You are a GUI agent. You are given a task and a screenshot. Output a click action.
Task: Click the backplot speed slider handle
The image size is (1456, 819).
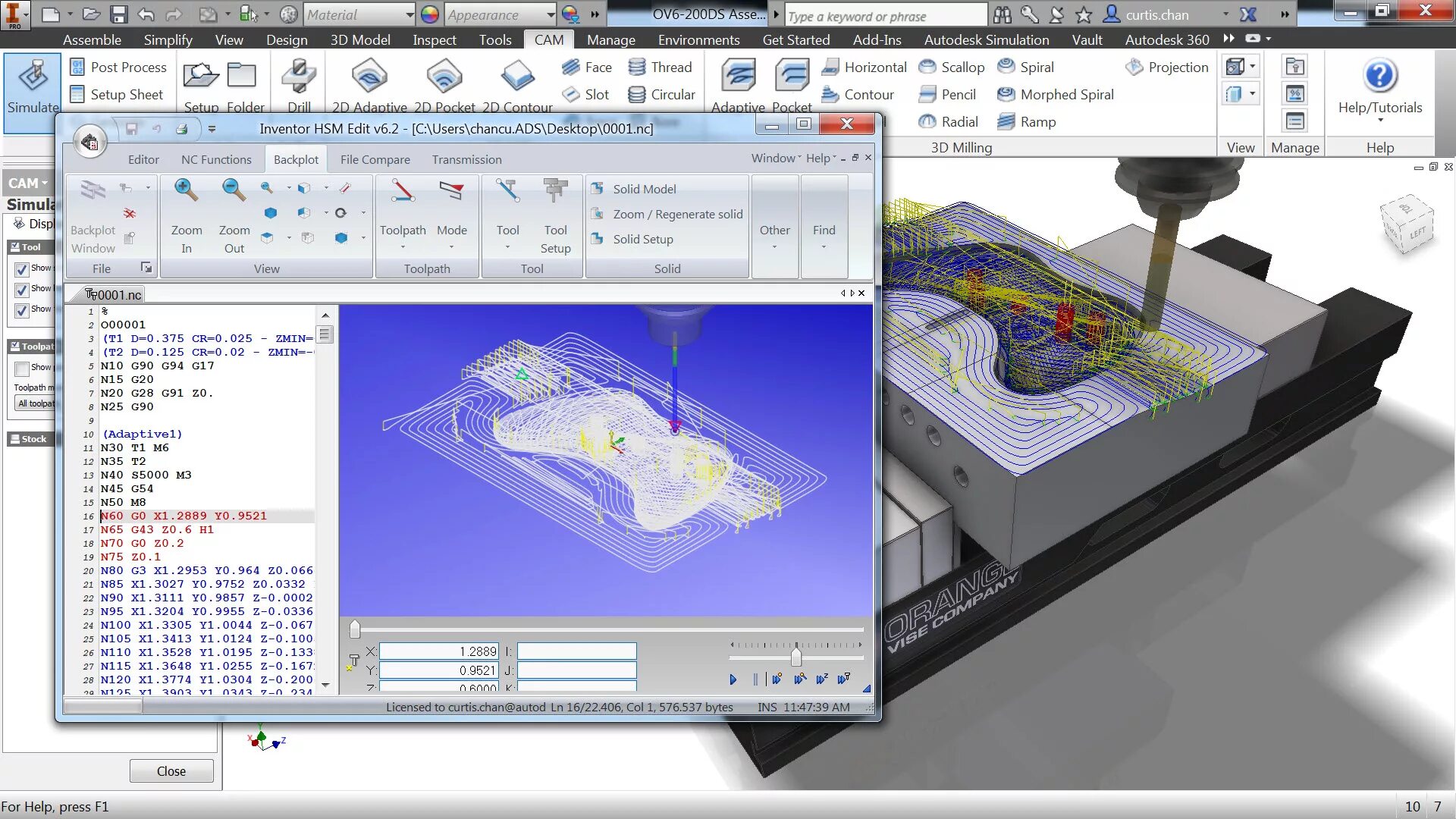click(796, 657)
